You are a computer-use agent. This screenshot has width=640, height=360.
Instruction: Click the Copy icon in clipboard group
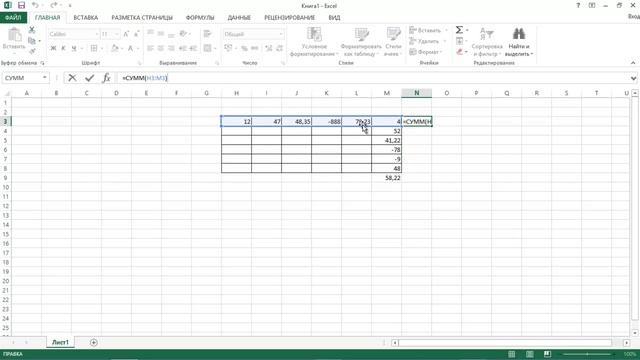(32, 41)
